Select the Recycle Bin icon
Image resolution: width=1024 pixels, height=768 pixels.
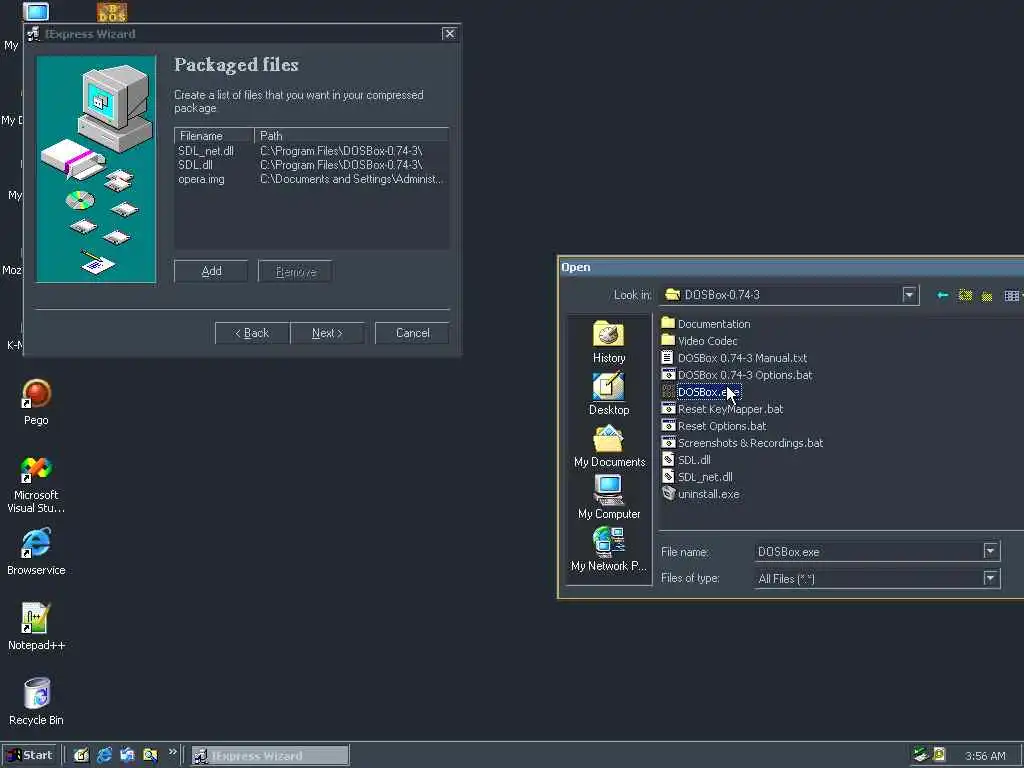(36, 702)
